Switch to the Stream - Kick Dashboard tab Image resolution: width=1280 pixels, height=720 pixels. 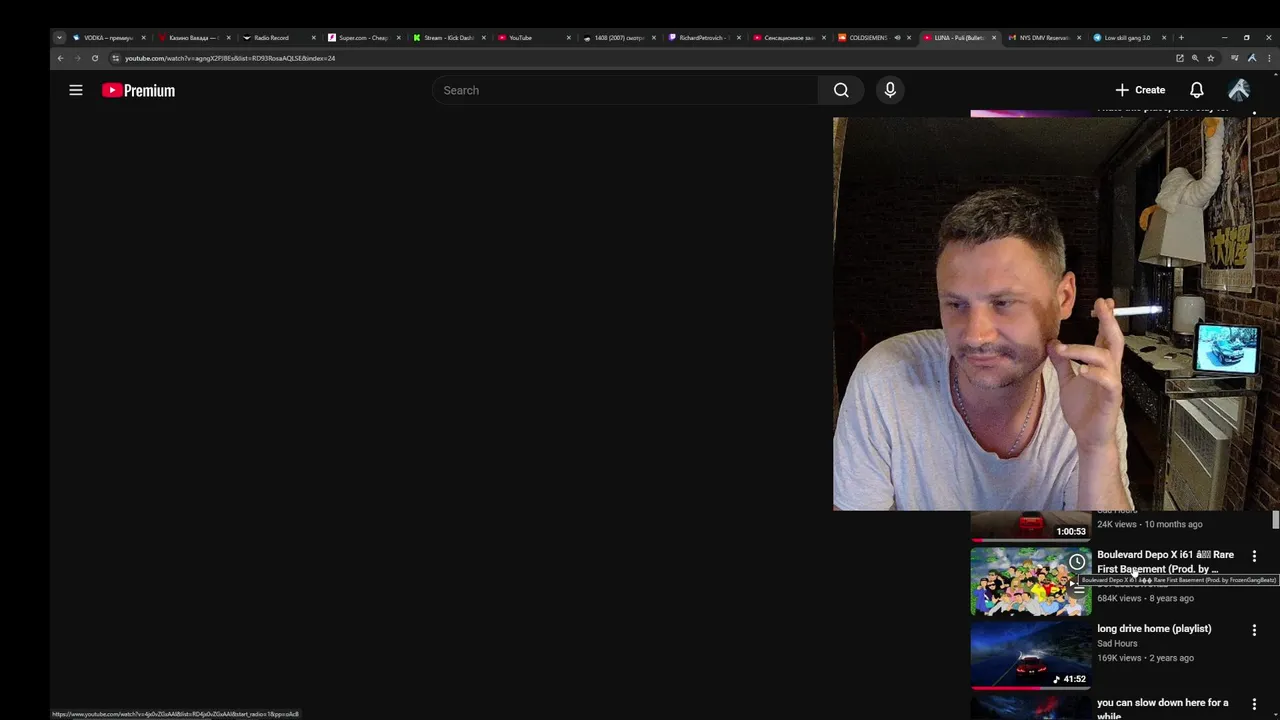coord(448,38)
